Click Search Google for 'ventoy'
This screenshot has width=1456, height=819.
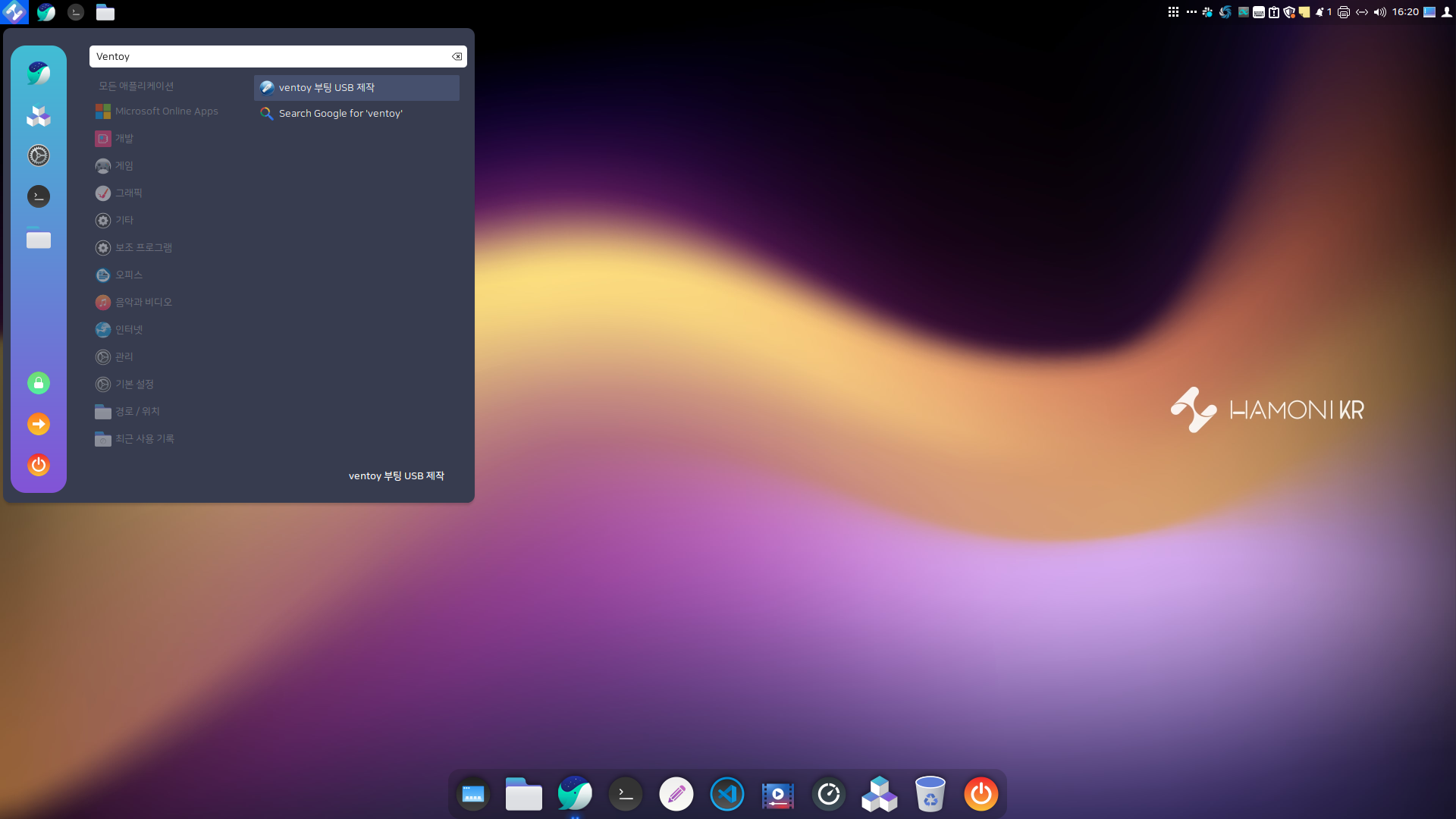coord(340,114)
